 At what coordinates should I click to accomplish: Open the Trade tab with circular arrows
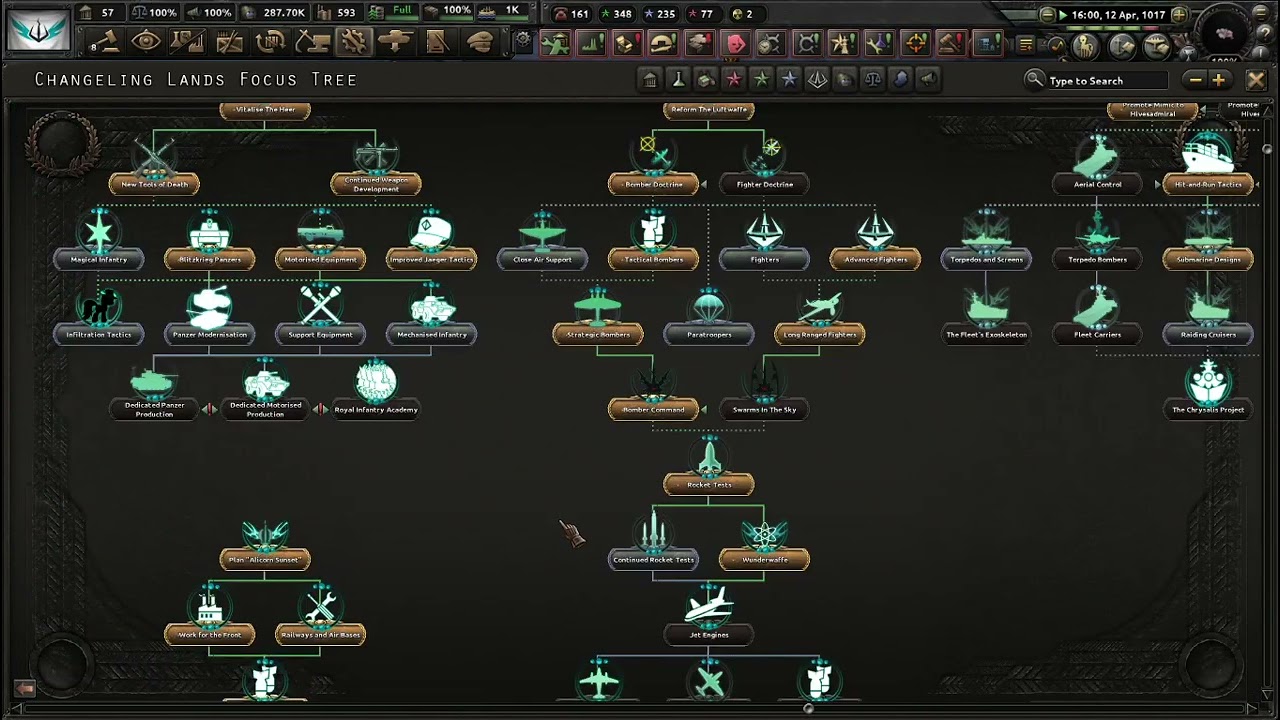click(x=270, y=41)
